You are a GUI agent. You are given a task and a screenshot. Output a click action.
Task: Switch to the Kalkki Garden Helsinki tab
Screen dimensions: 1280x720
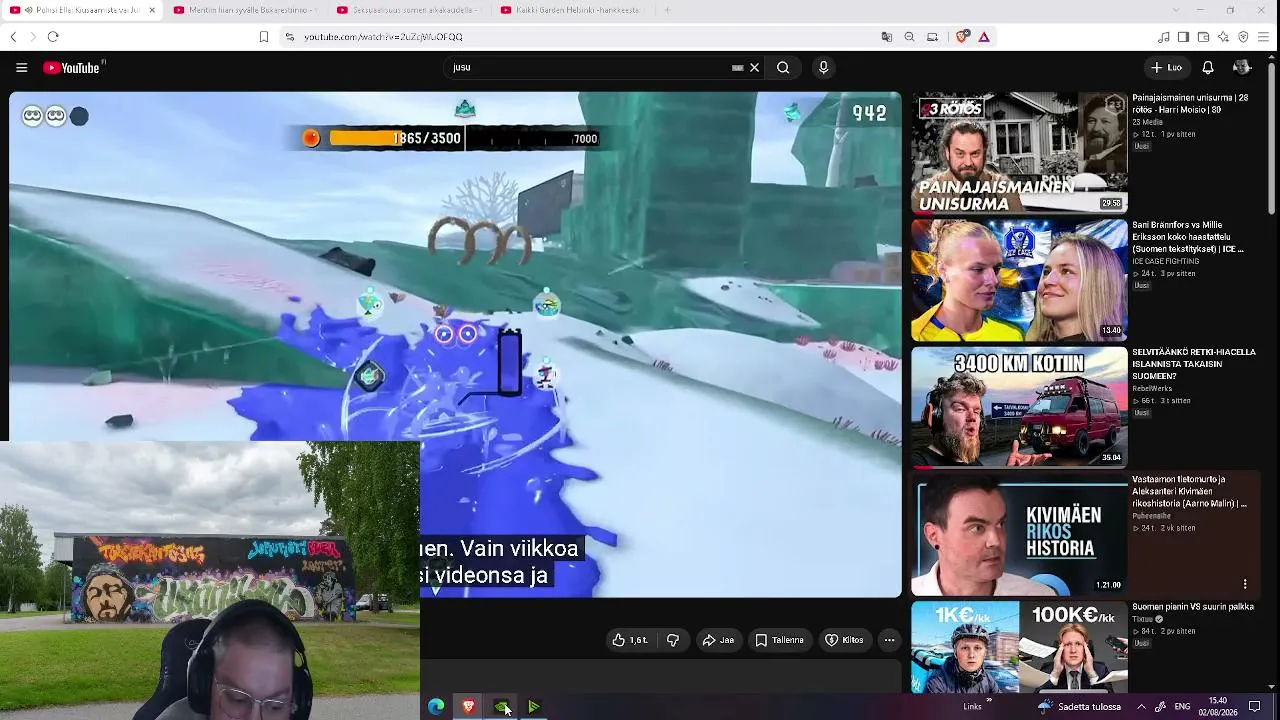pos(572,10)
